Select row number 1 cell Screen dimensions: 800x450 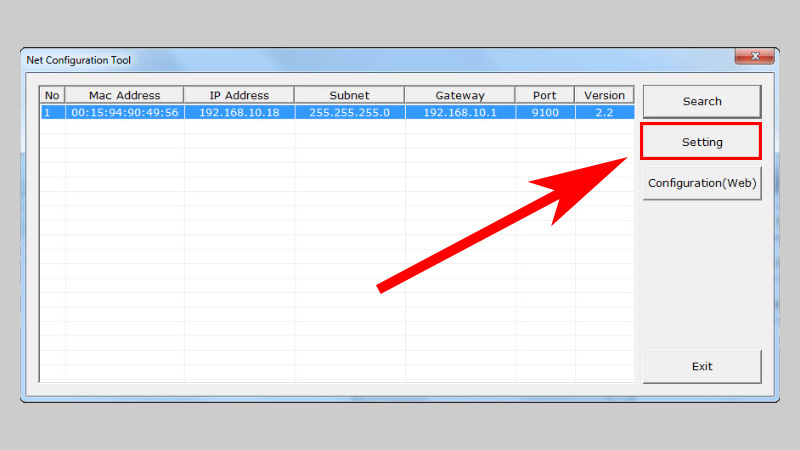(53, 112)
